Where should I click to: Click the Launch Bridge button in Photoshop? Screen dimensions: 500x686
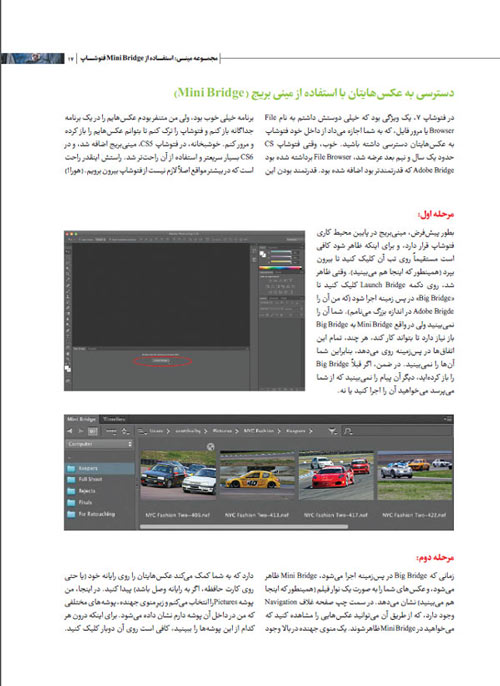pos(161,360)
